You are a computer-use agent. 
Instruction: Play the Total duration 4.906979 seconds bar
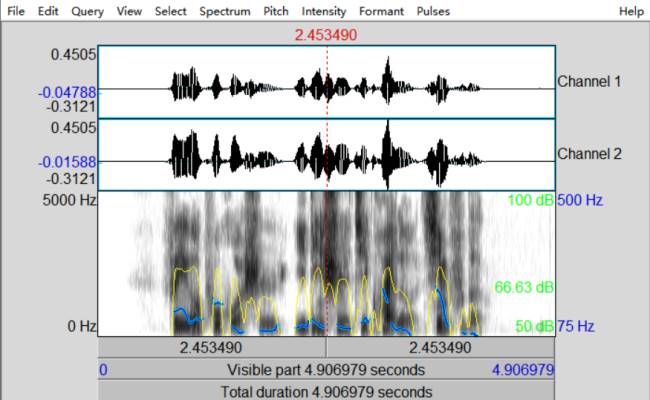[326, 390]
